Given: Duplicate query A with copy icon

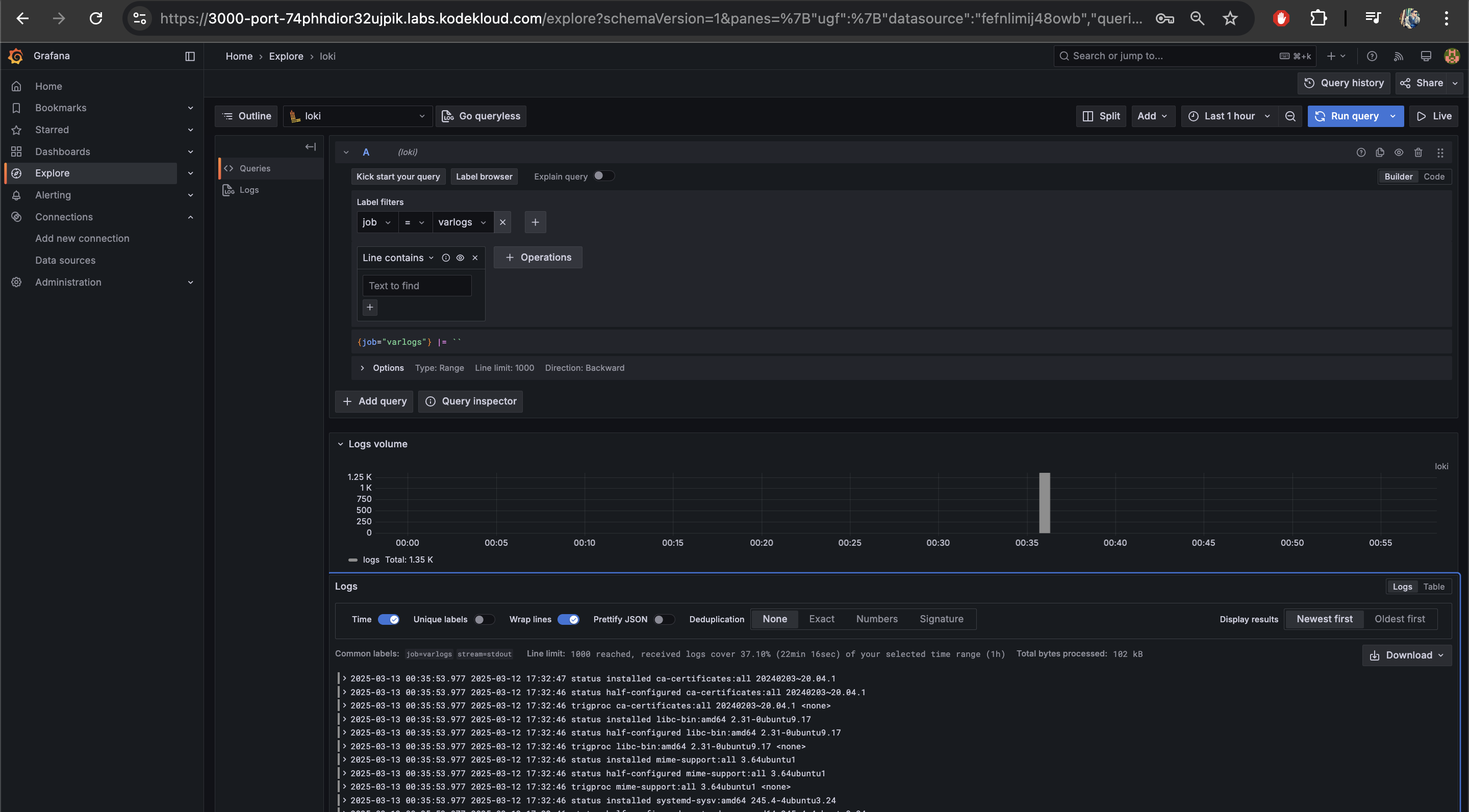Looking at the screenshot, I should pyautogui.click(x=1380, y=152).
